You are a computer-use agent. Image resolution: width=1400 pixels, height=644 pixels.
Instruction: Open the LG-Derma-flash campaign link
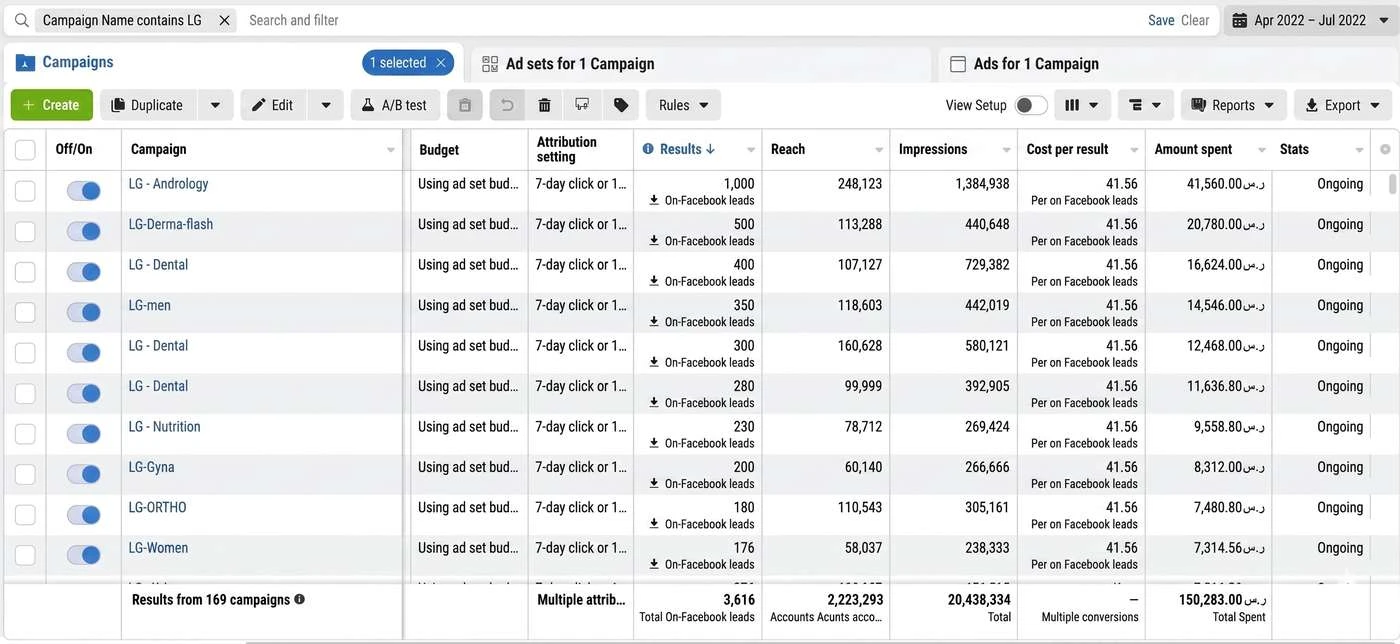pos(171,224)
